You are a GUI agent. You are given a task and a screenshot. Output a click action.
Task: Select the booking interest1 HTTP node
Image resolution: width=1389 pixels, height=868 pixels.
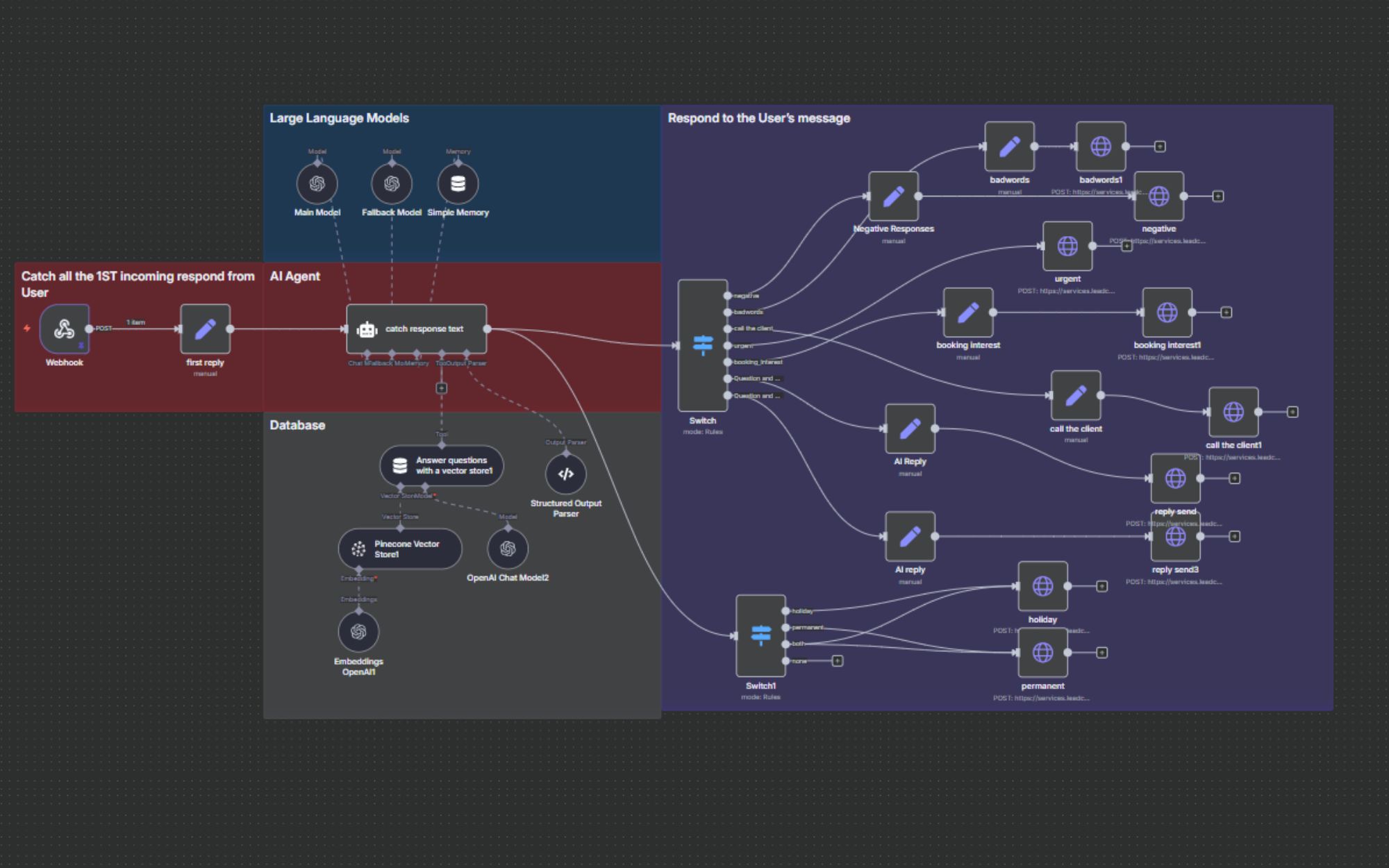coord(1167,312)
